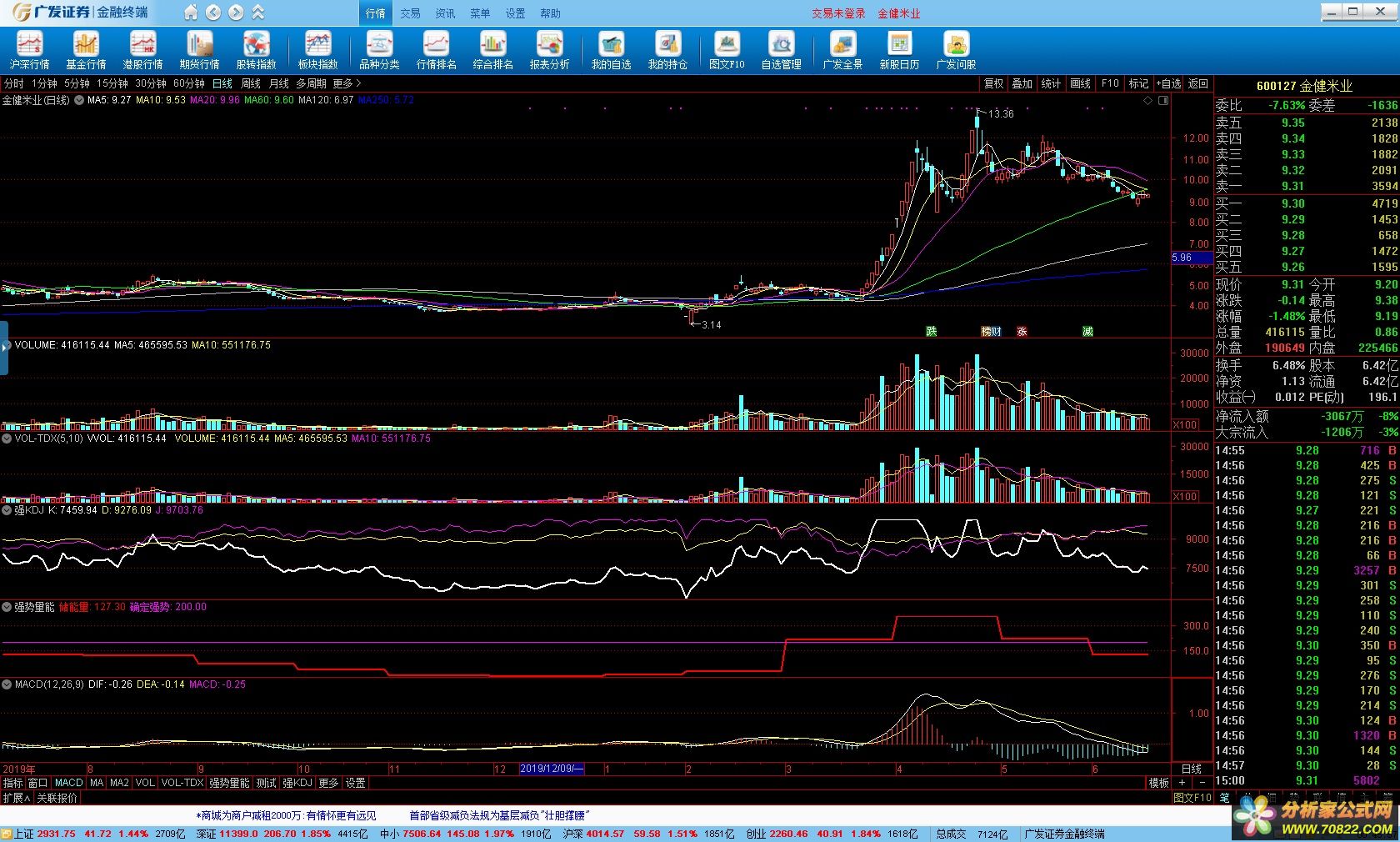Open 自选管理 watchlist management icon
1400x842 pixels.
[782, 49]
